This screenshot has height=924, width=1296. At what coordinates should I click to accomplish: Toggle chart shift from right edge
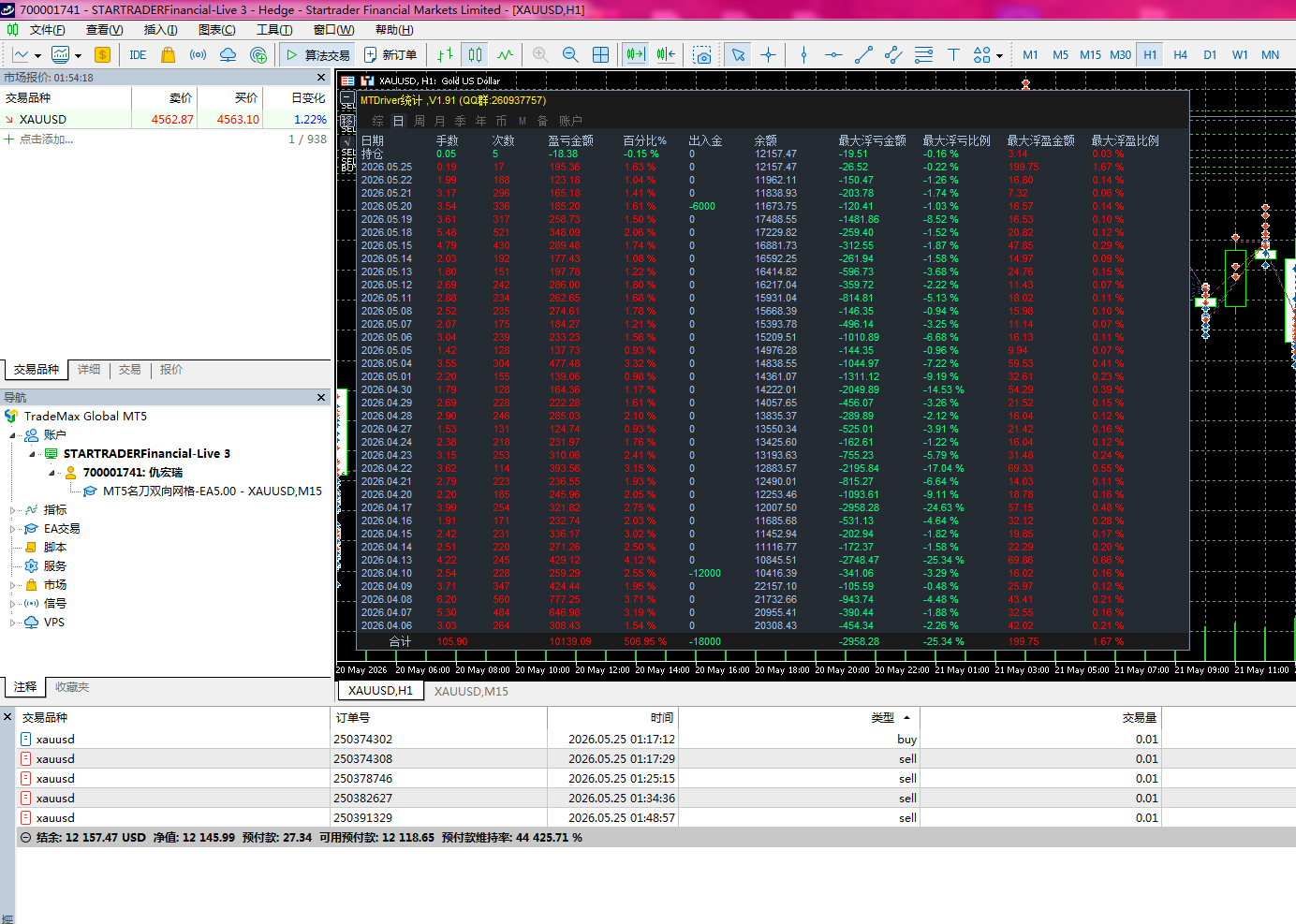pyautogui.click(x=666, y=54)
